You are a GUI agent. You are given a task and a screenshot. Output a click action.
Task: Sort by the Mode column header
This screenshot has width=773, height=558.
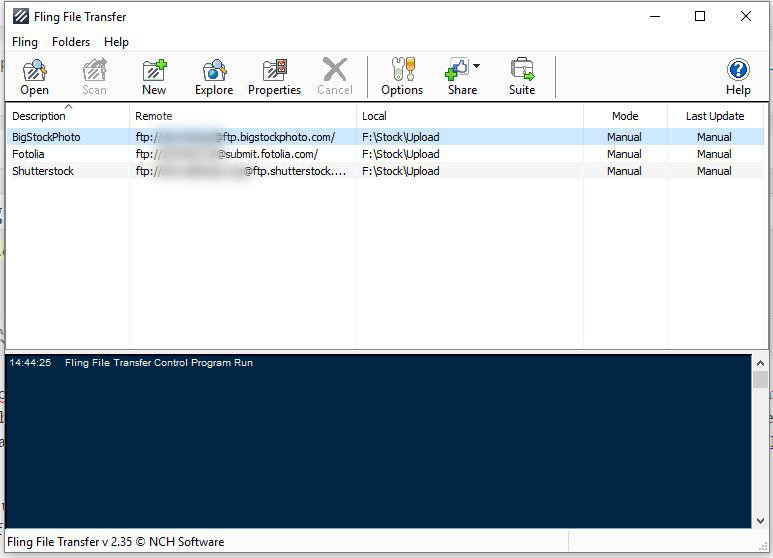pos(625,116)
